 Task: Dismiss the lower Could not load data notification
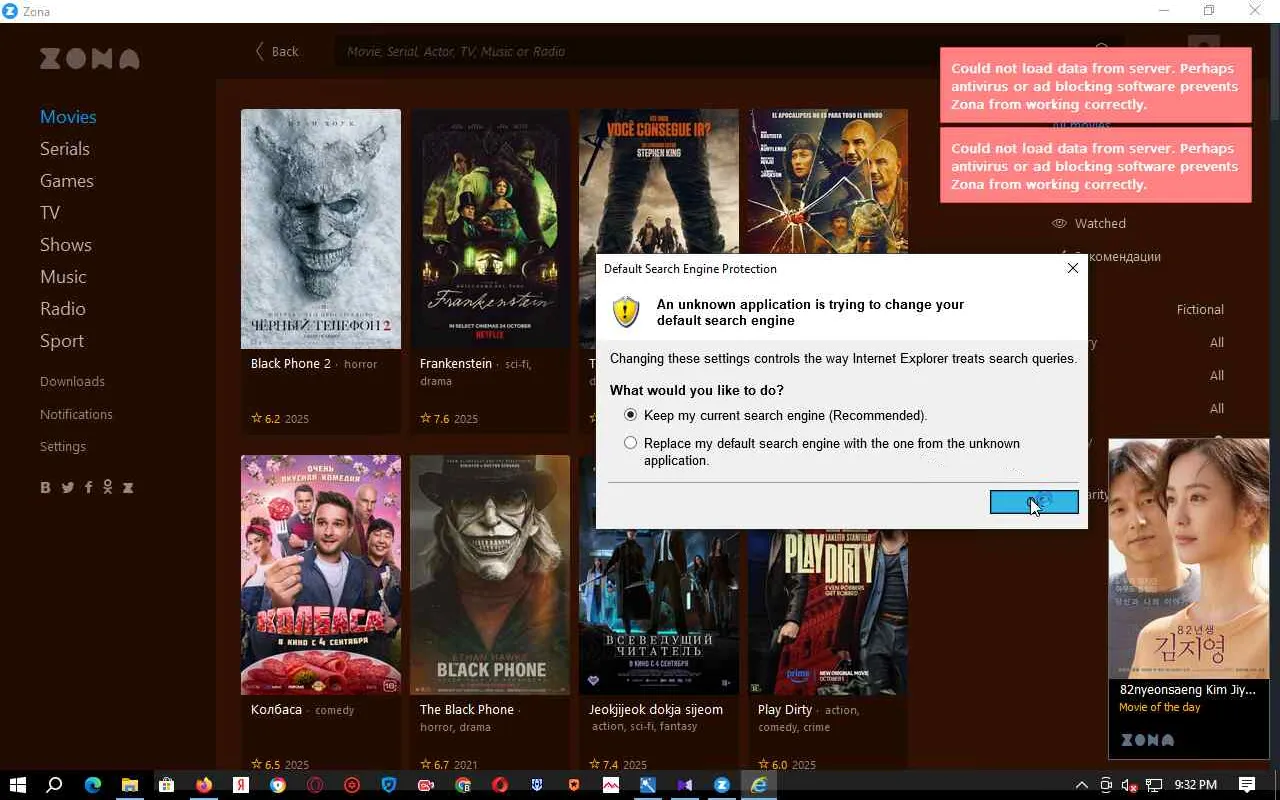coord(1096,166)
